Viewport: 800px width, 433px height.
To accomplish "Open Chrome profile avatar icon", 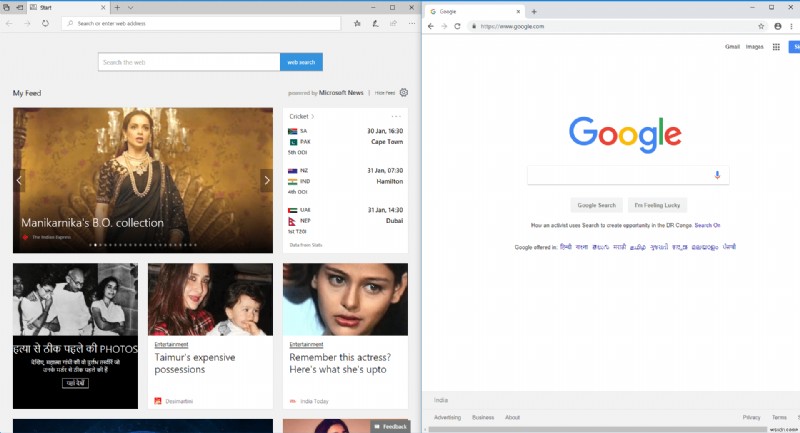I will tap(778, 27).
